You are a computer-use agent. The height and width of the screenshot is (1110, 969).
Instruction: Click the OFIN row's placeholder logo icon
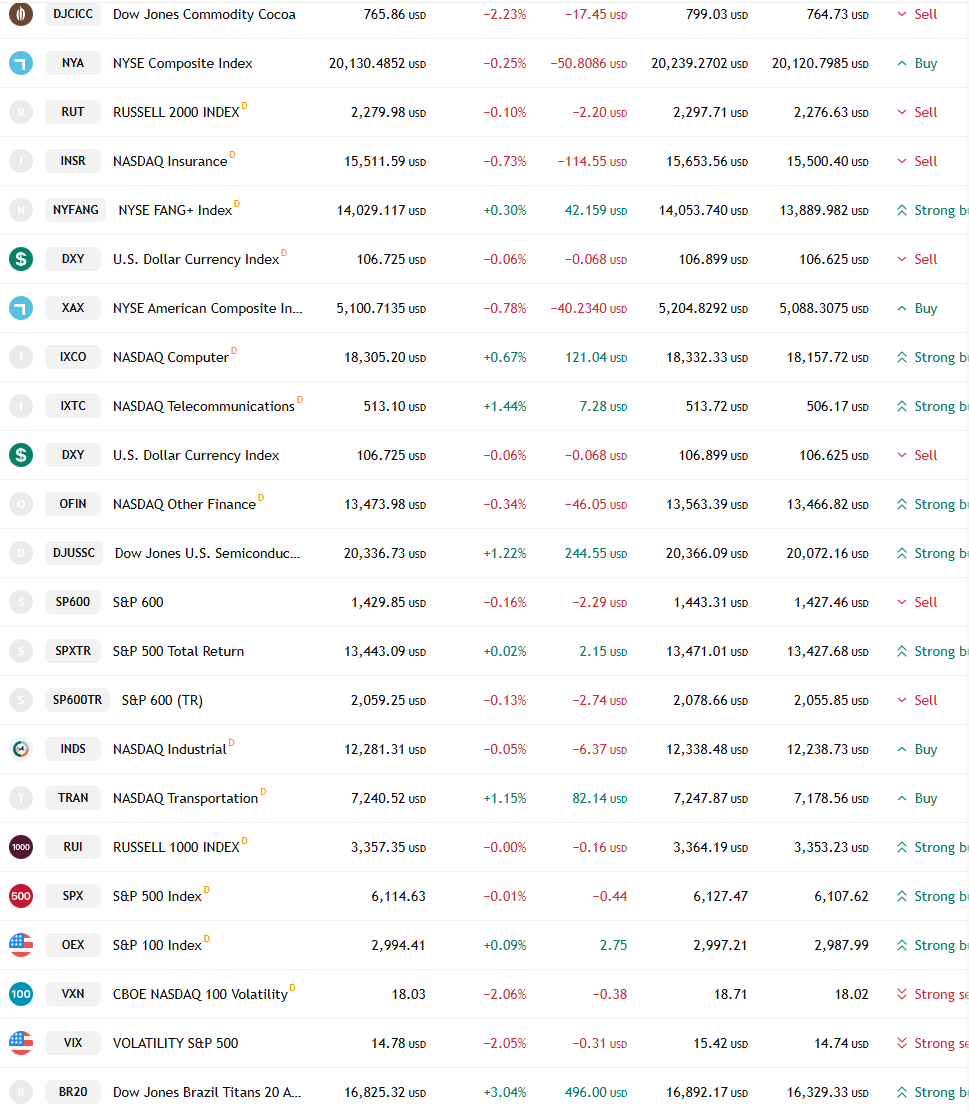tap(21, 504)
